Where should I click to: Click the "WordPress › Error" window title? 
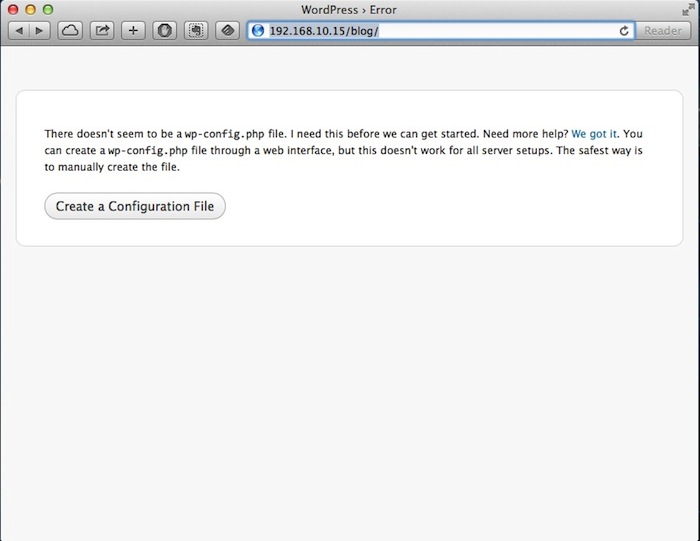tap(349, 9)
